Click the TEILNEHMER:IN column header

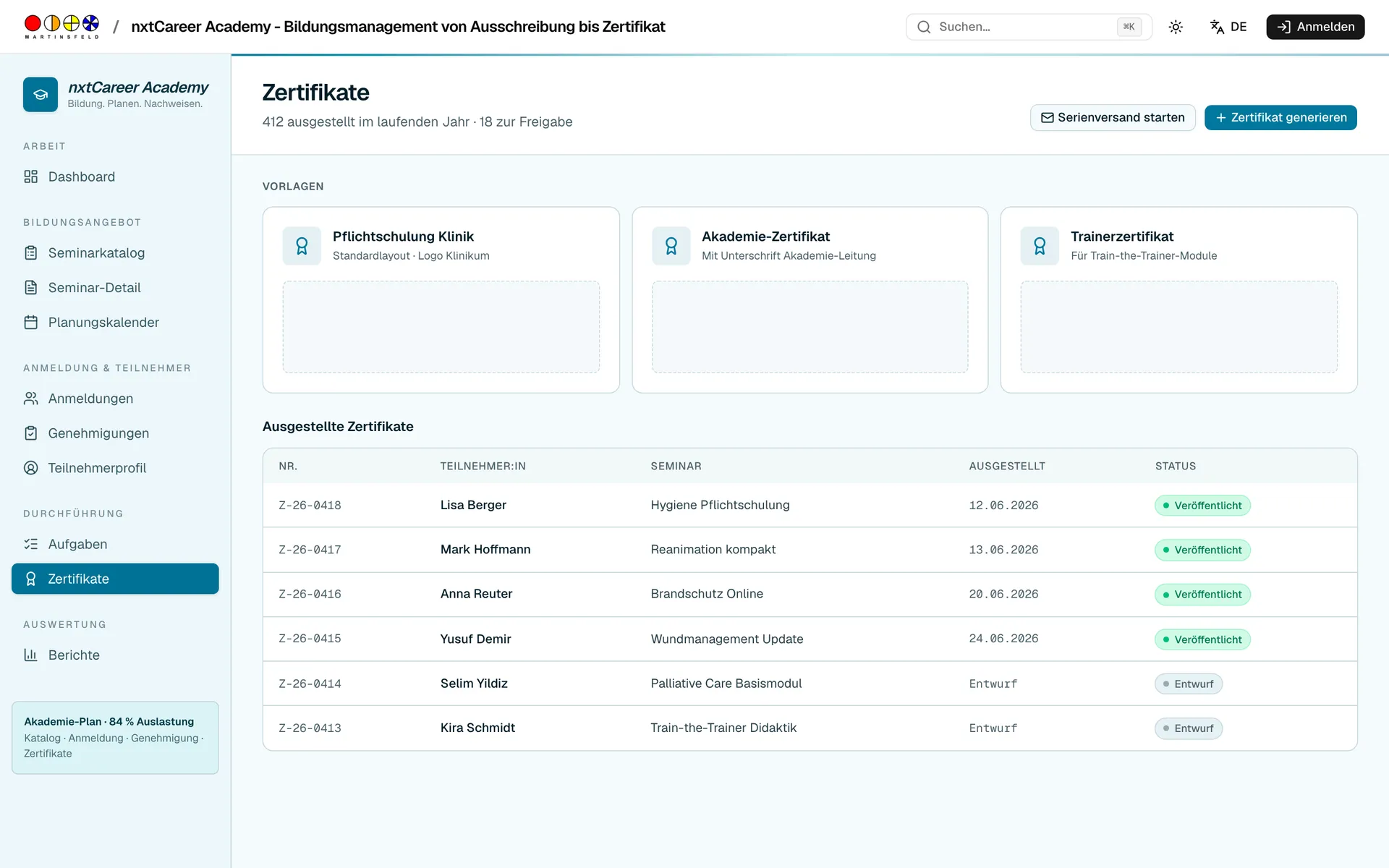(483, 466)
